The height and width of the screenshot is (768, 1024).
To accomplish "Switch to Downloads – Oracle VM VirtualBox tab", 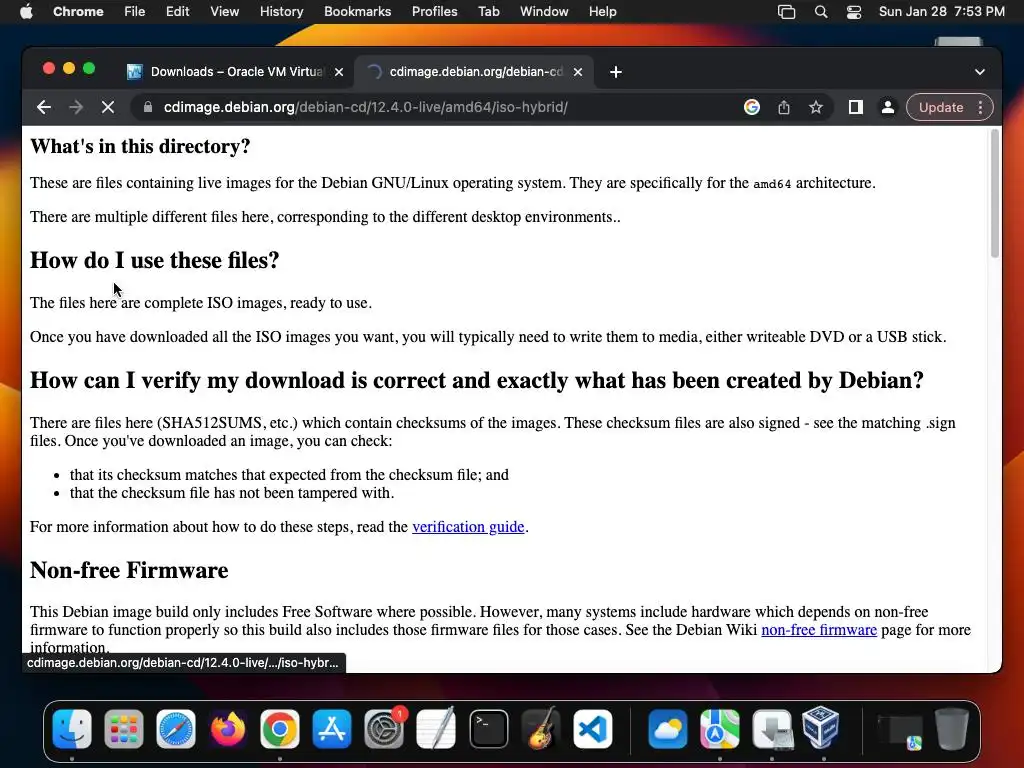I will [x=235, y=72].
